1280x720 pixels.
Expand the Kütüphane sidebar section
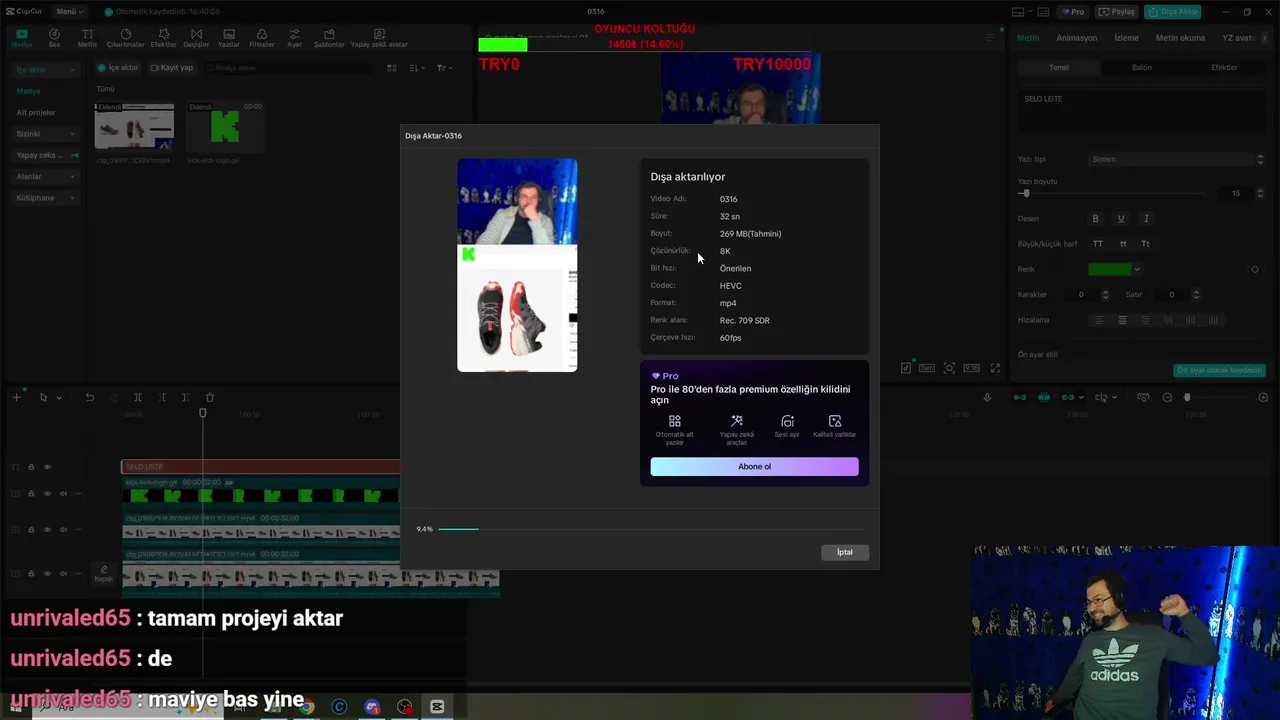(46, 198)
